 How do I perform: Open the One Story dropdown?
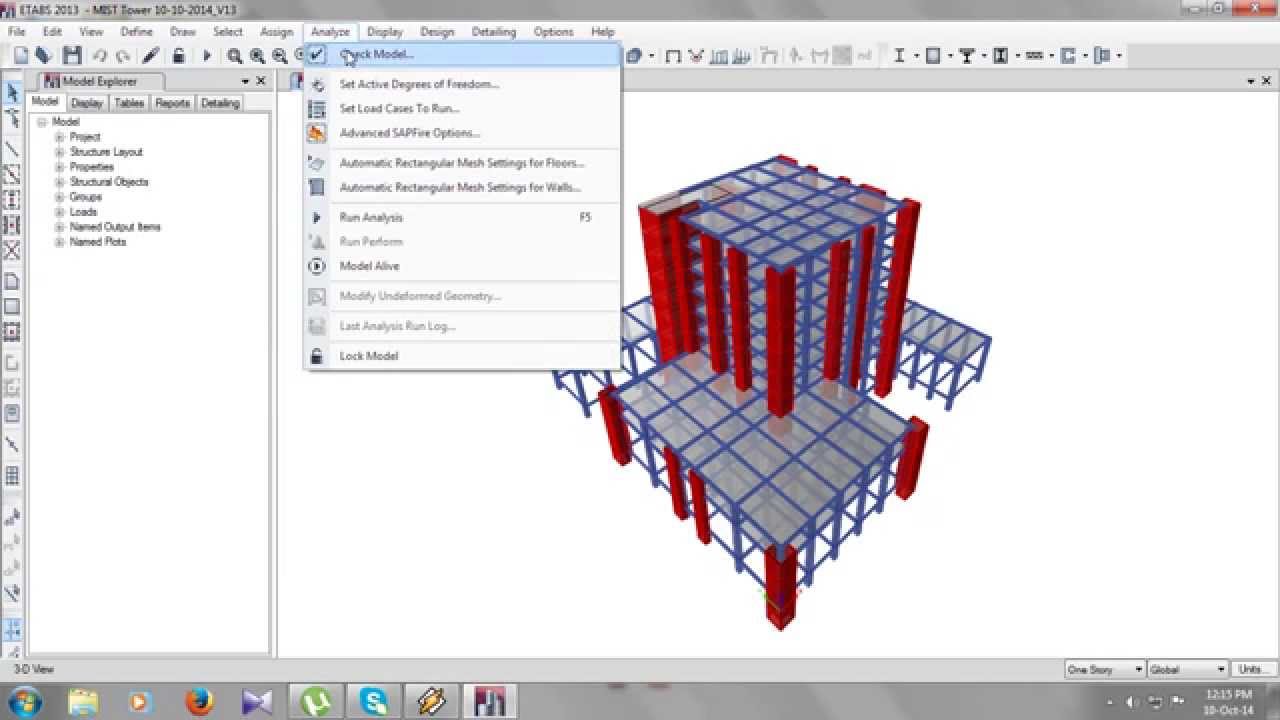(1104, 669)
